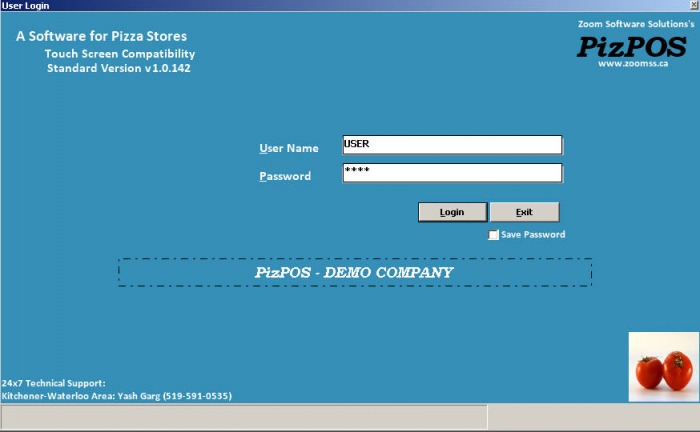
Task: Close the User Login window
Action: (x=695, y=5)
